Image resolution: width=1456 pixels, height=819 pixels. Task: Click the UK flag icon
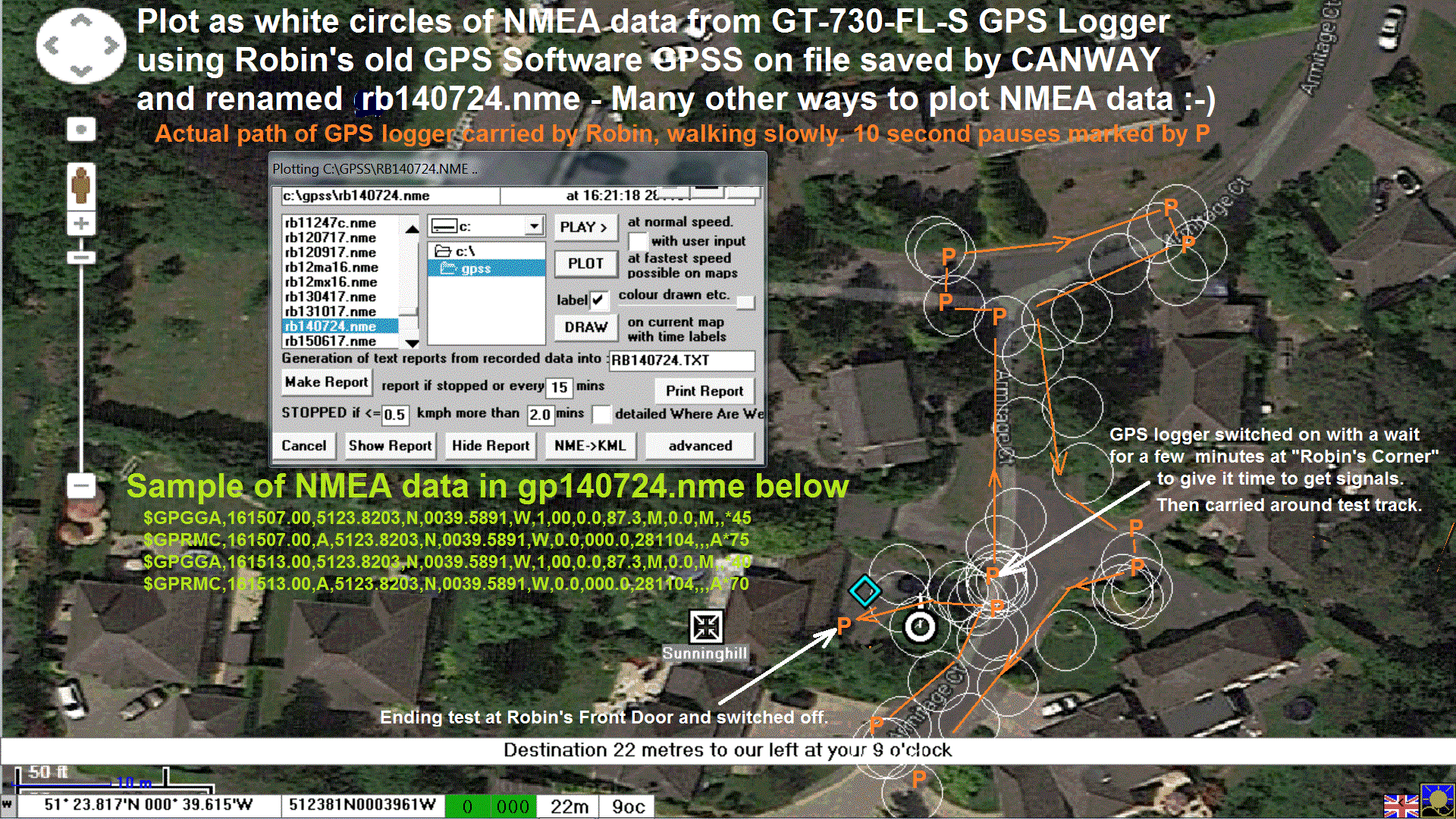[1400, 805]
